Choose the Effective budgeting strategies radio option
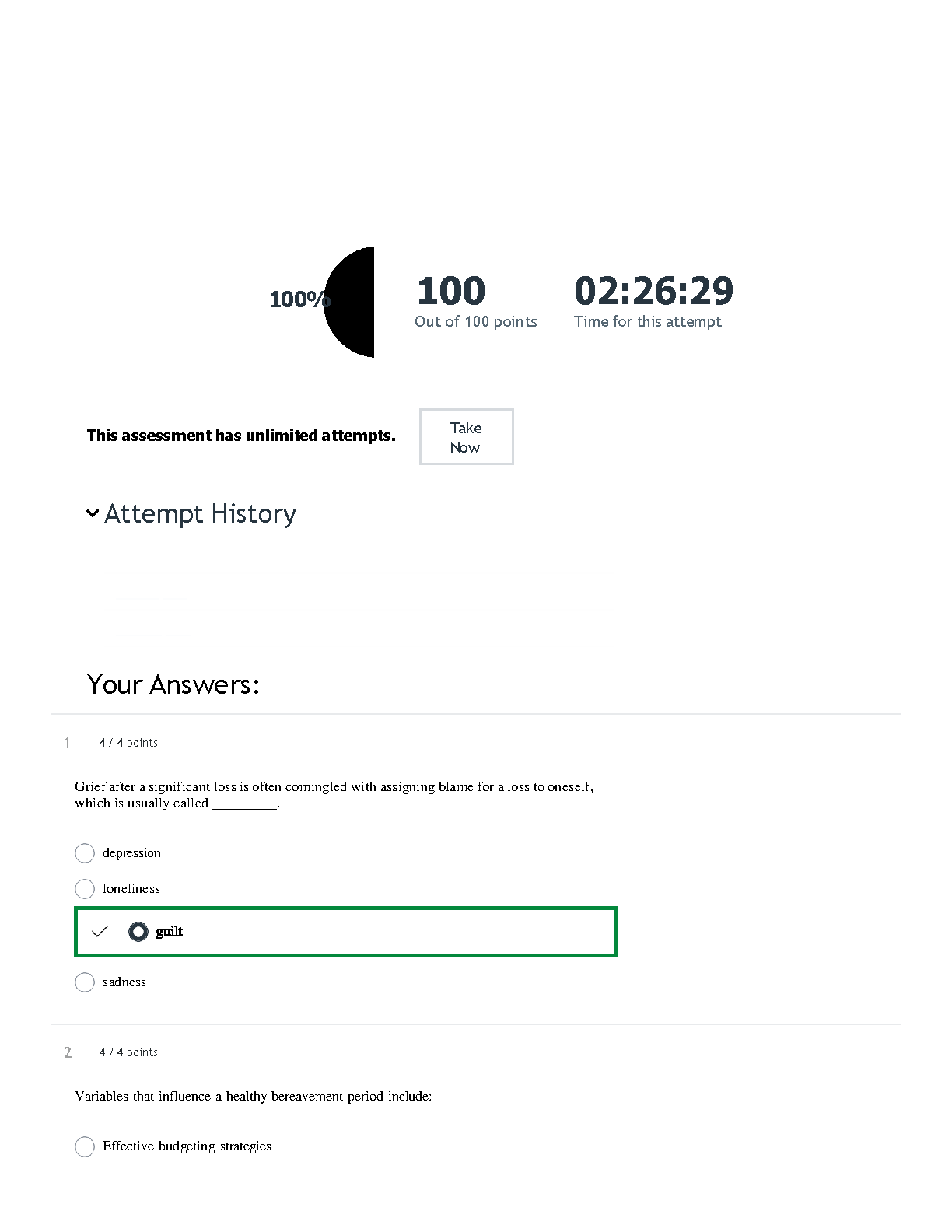Image resolution: width=952 pixels, height=1232 pixels. click(85, 1146)
